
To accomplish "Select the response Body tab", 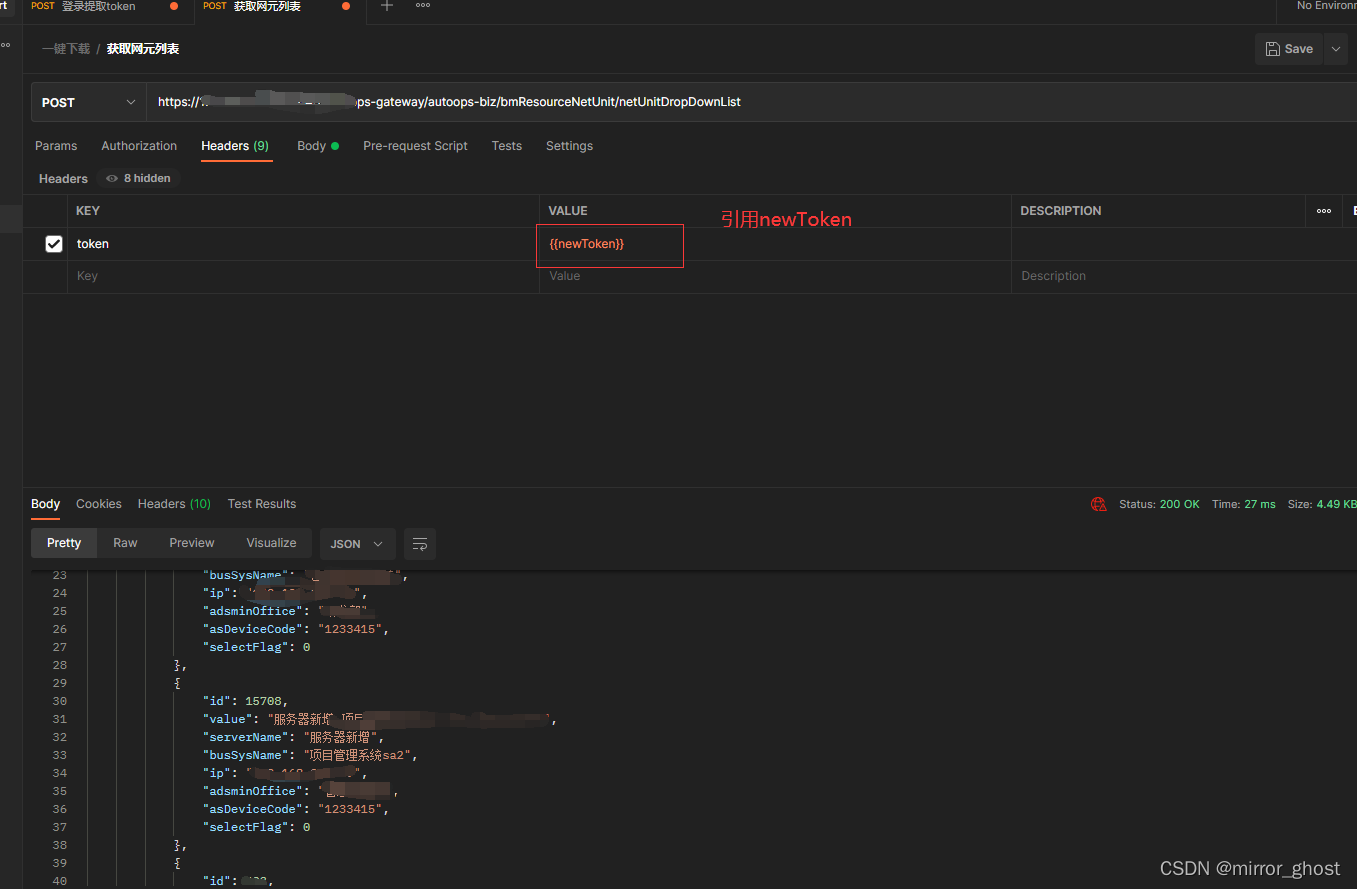I will pos(46,504).
